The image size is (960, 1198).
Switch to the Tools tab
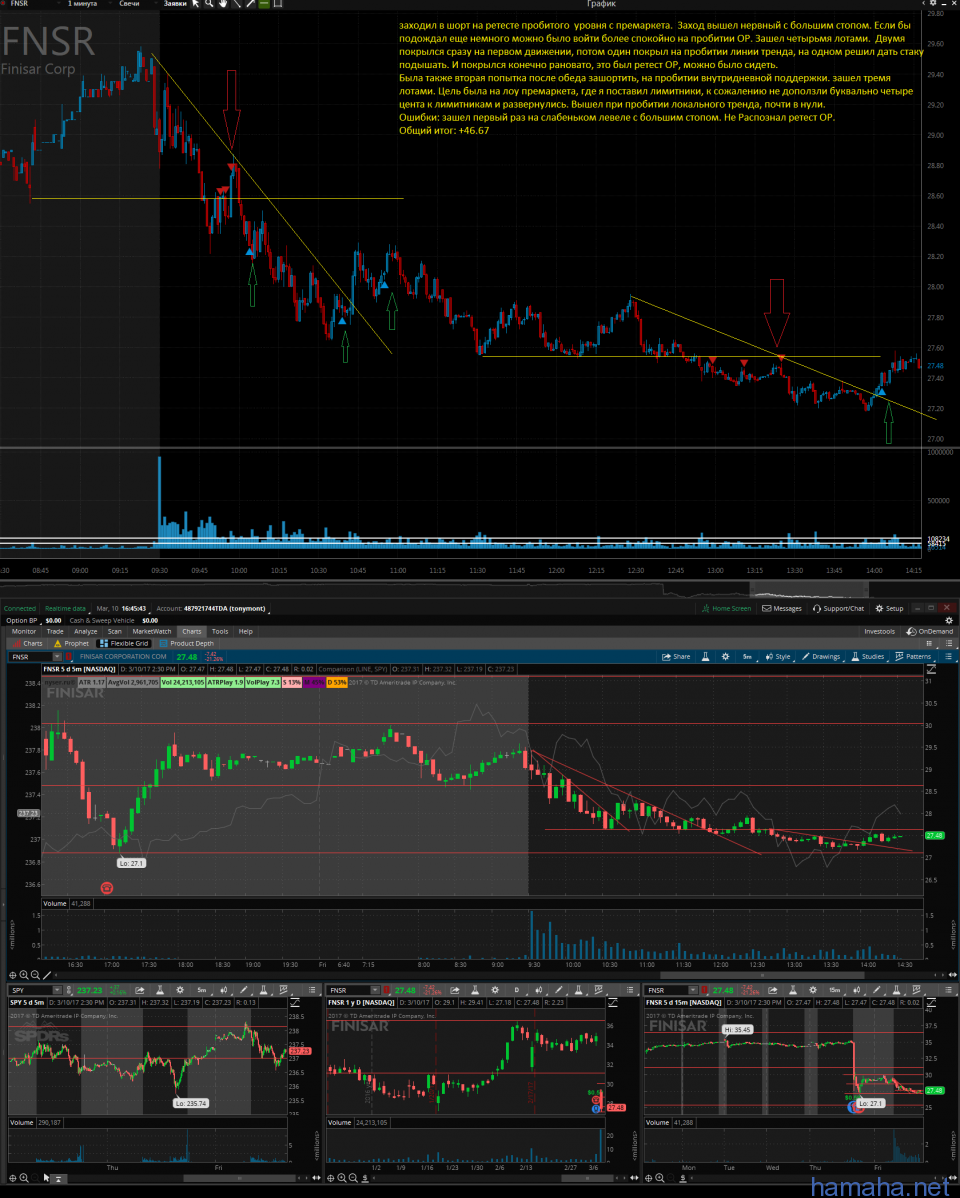pyautogui.click(x=220, y=632)
